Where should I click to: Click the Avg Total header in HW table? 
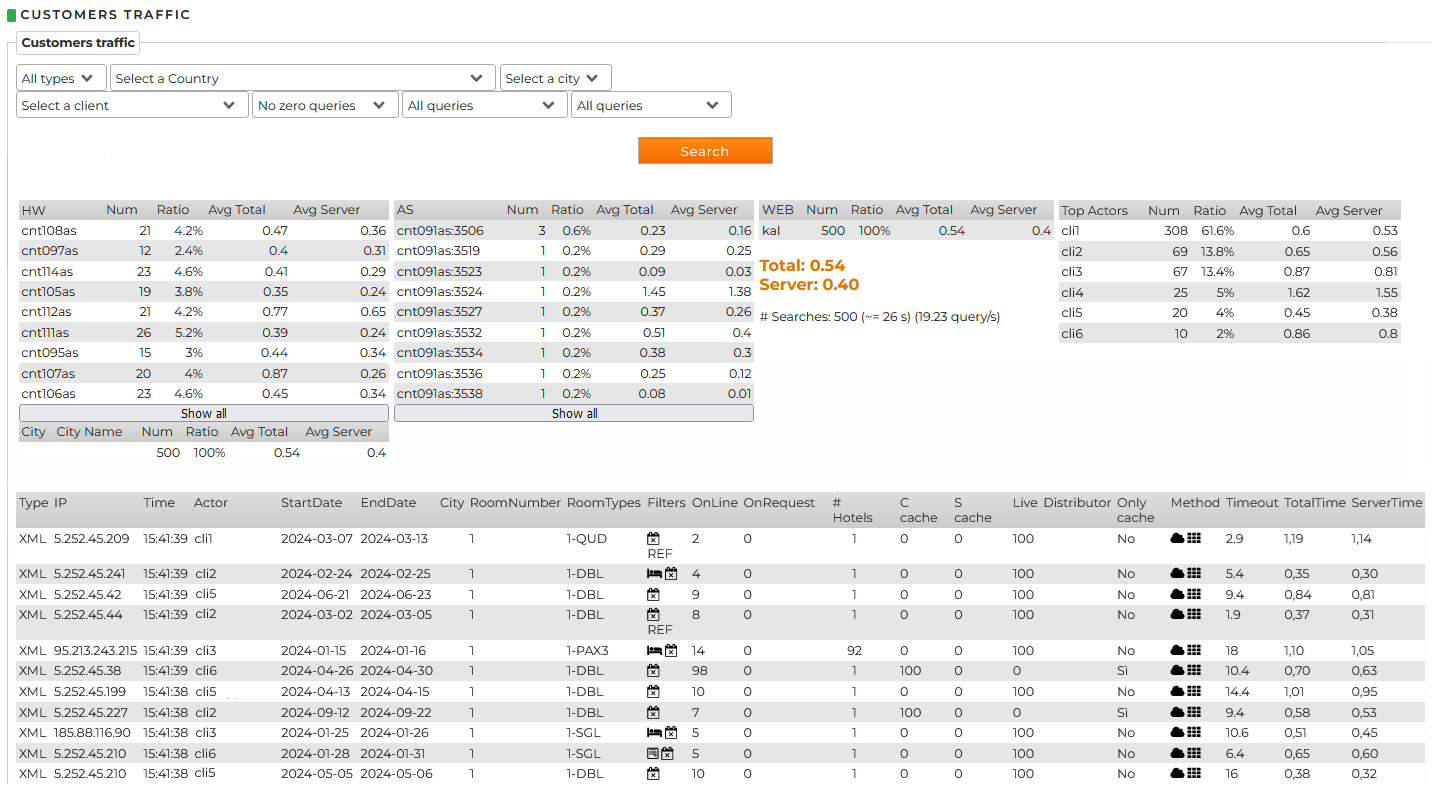[237, 210]
